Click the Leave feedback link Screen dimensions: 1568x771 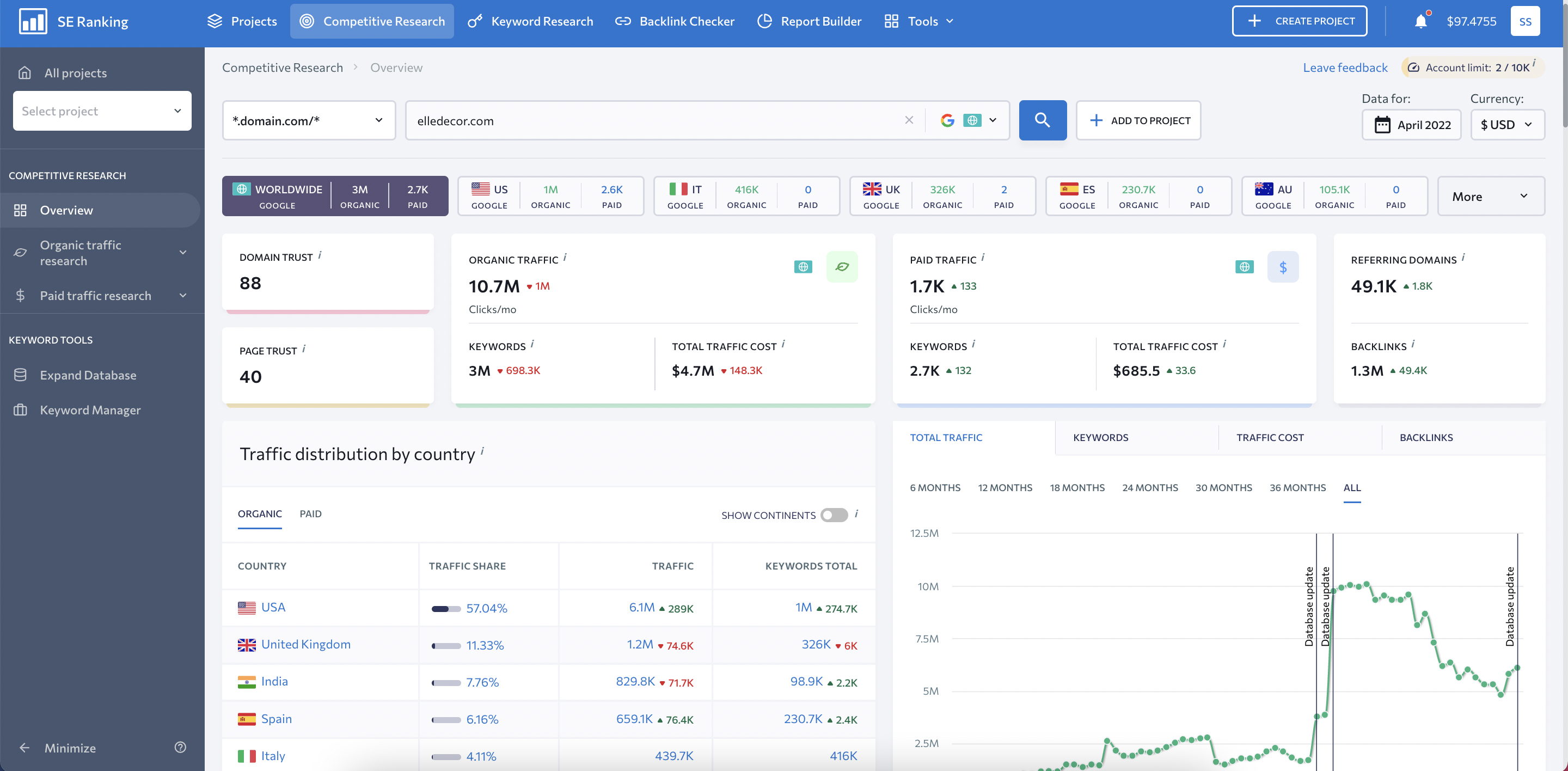(x=1345, y=68)
